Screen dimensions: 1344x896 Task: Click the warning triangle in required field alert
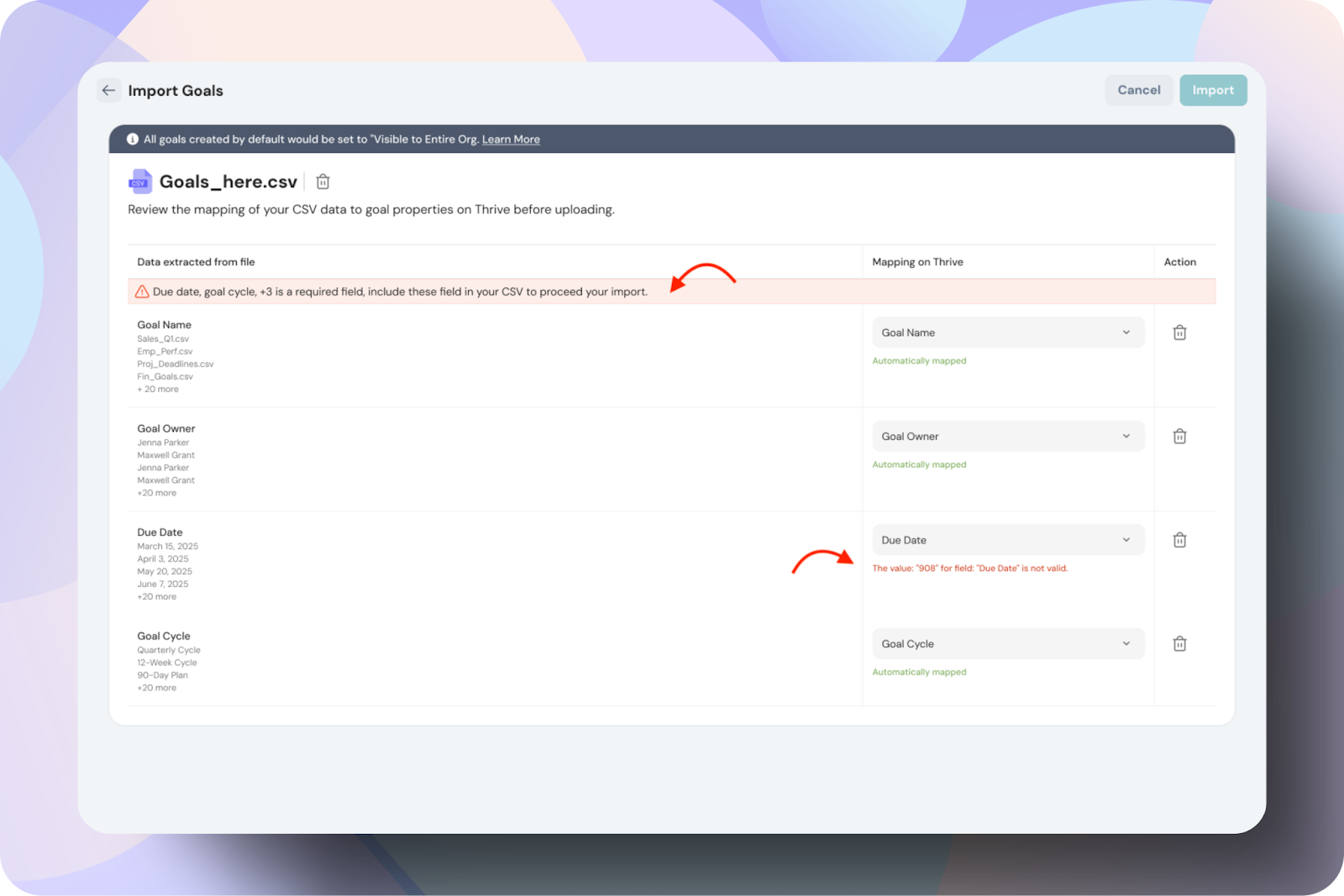point(142,291)
